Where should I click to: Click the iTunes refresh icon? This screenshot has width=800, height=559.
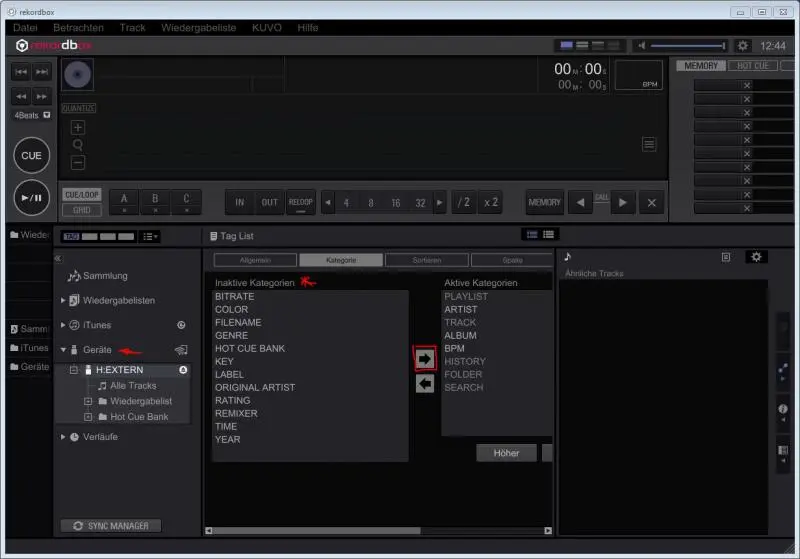point(181,325)
